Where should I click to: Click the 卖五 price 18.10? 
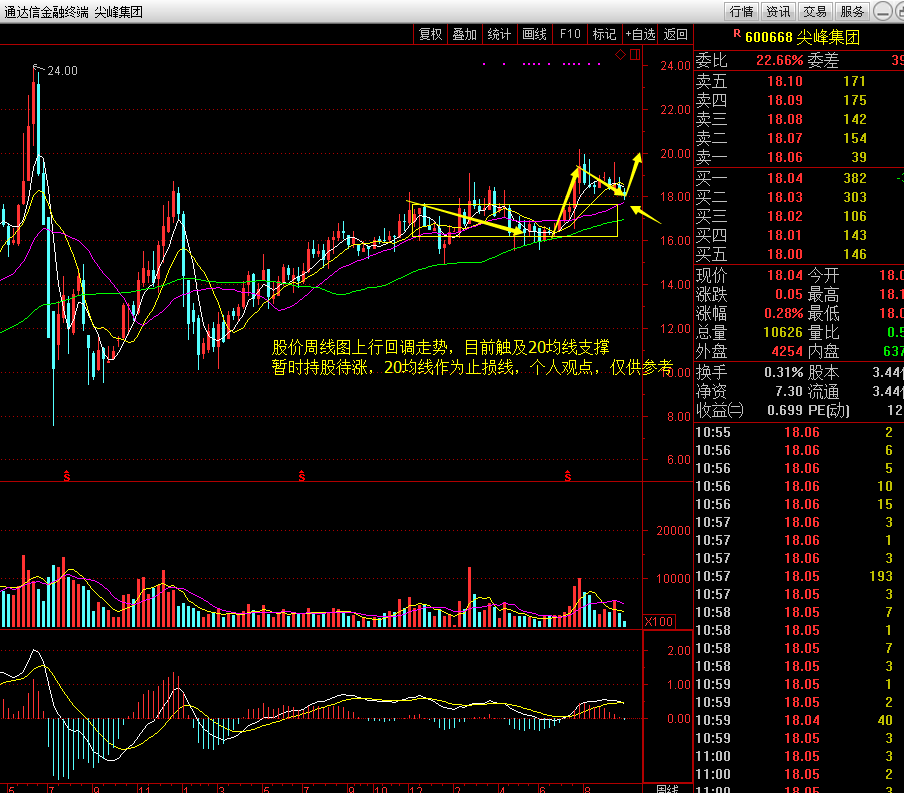point(785,81)
